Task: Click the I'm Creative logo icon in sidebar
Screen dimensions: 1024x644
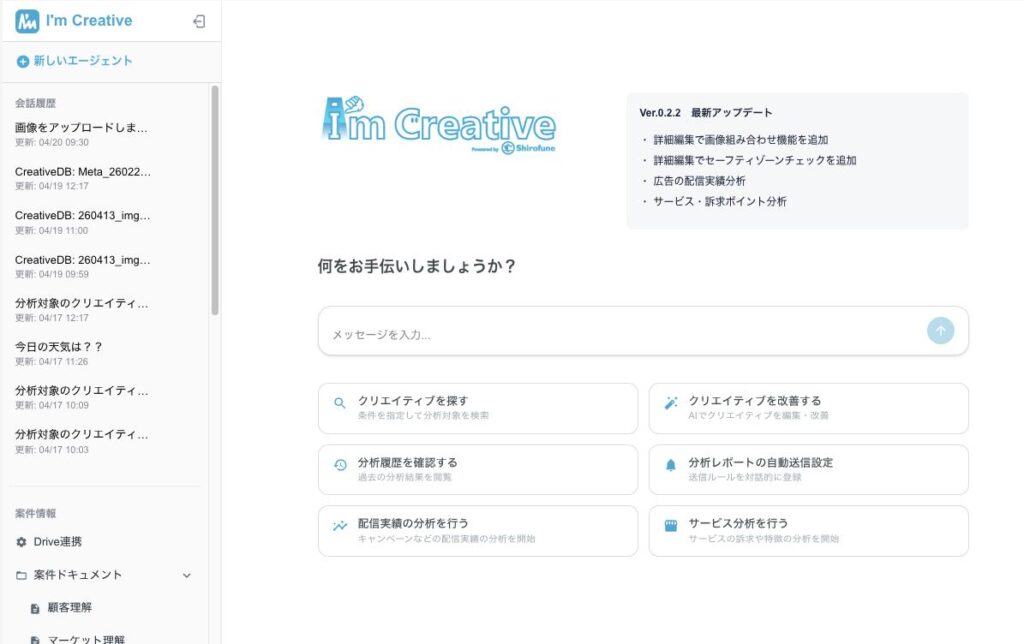Action: pyautogui.click(x=27, y=21)
